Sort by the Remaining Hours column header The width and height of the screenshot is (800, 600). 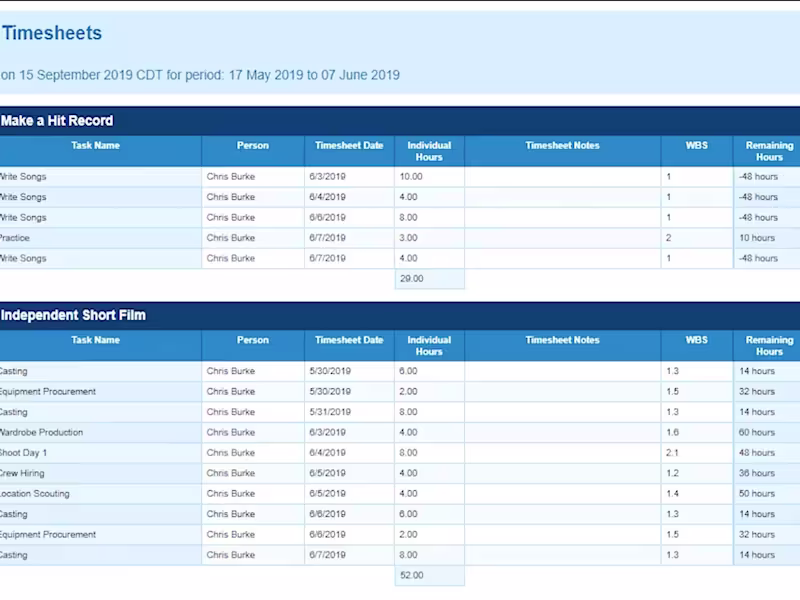click(767, 150)
